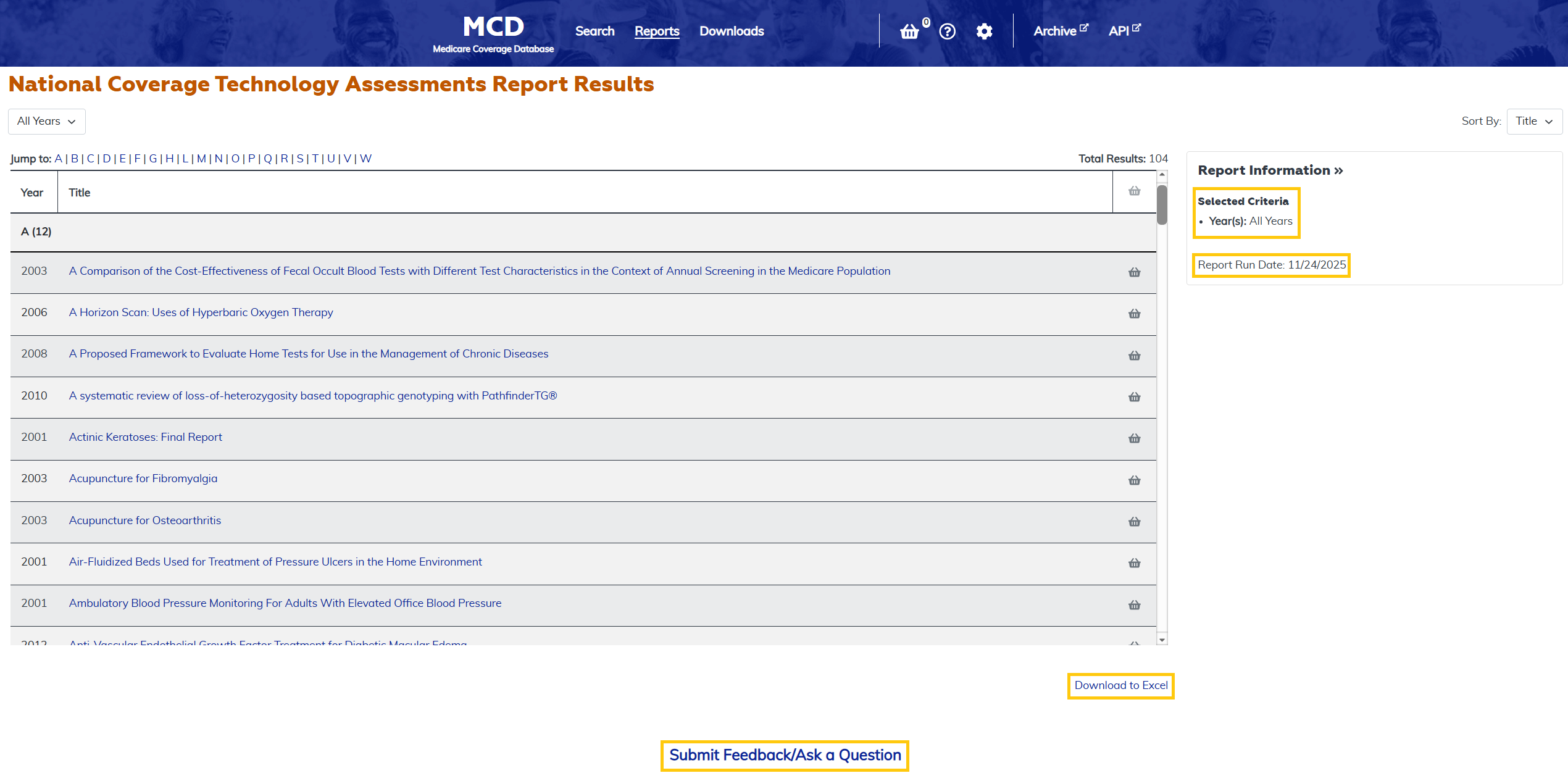The width and height of the screenshot is (1568, 781).
Task: Open the All Years filter dropdown
Action: tap(46, 121)
